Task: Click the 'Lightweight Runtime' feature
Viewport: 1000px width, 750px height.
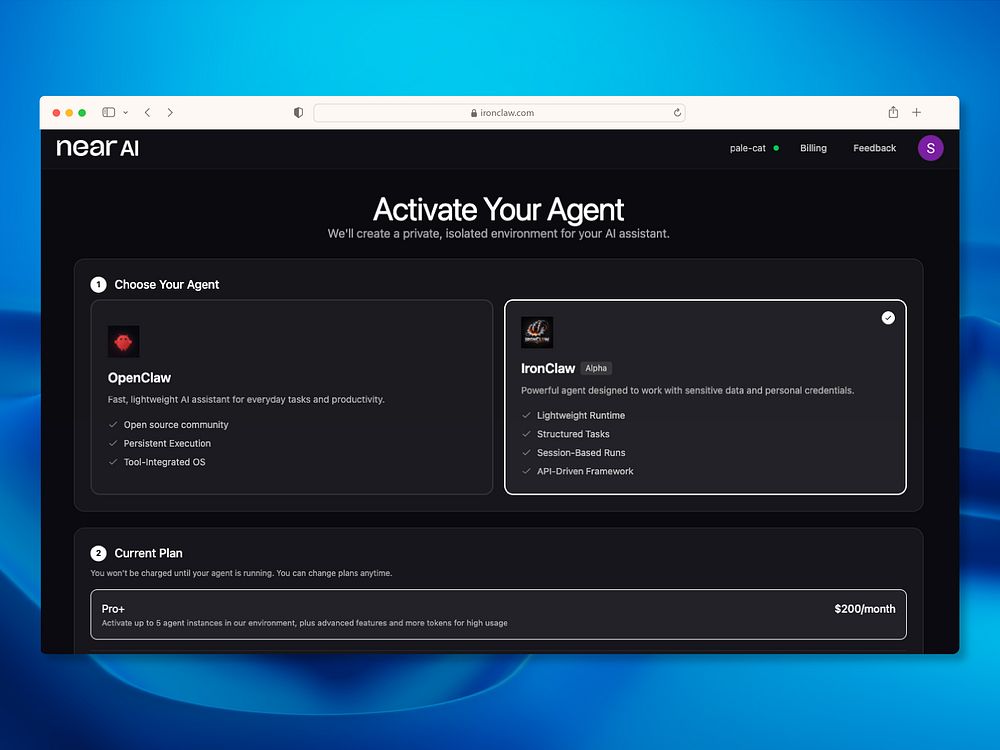Action: (581, 415)
